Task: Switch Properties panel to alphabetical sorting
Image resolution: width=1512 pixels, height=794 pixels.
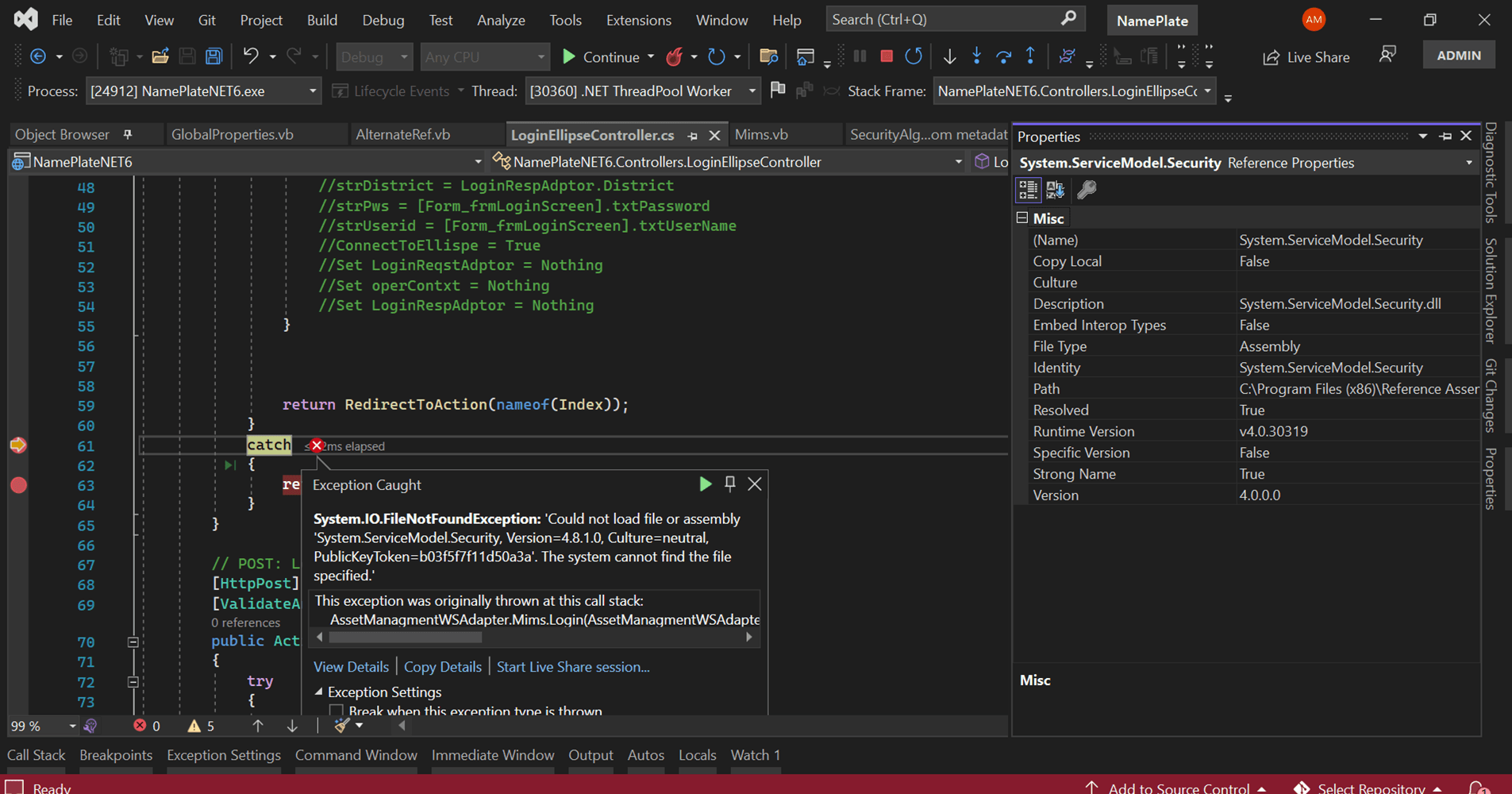Action: [x=1056, y=190]
